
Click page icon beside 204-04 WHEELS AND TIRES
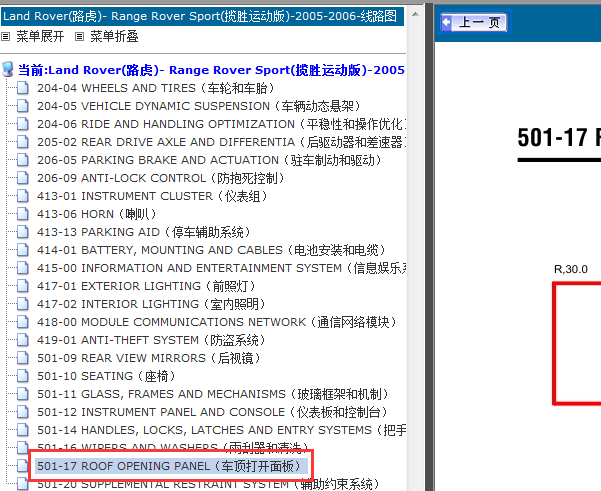point(23,88)
